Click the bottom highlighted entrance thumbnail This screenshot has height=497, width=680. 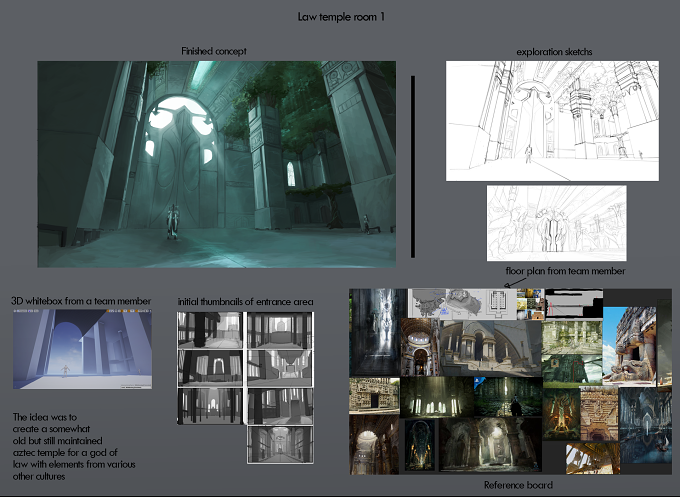point(280,445)
